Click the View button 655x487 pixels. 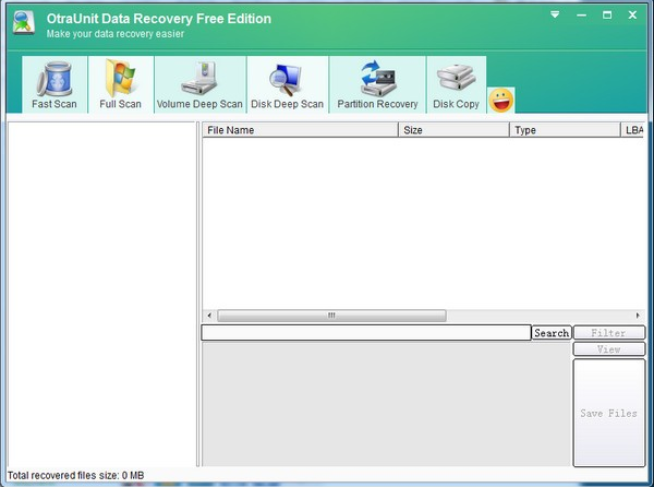coord(609,349)
